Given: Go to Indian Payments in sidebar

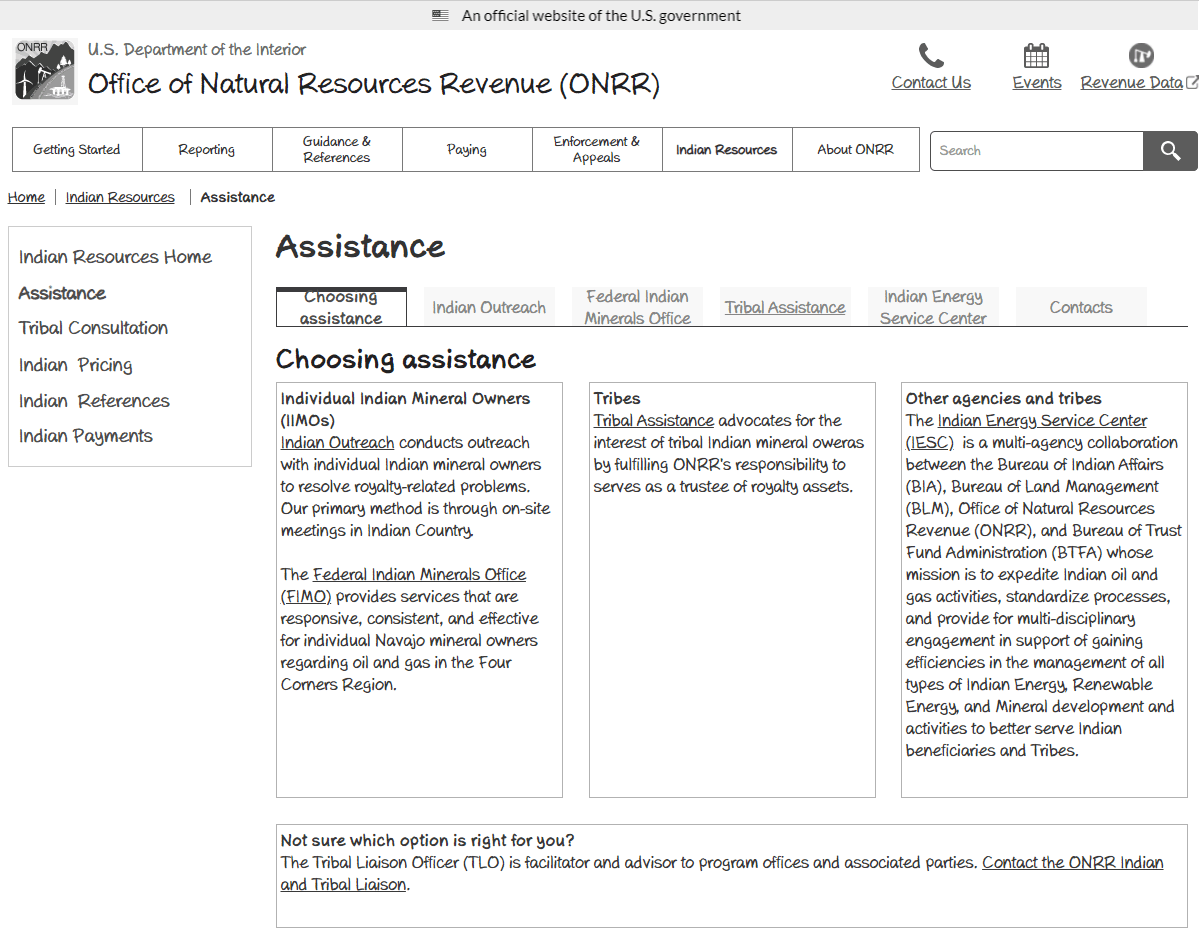Looking at the screenshot, I should (86, 436).
